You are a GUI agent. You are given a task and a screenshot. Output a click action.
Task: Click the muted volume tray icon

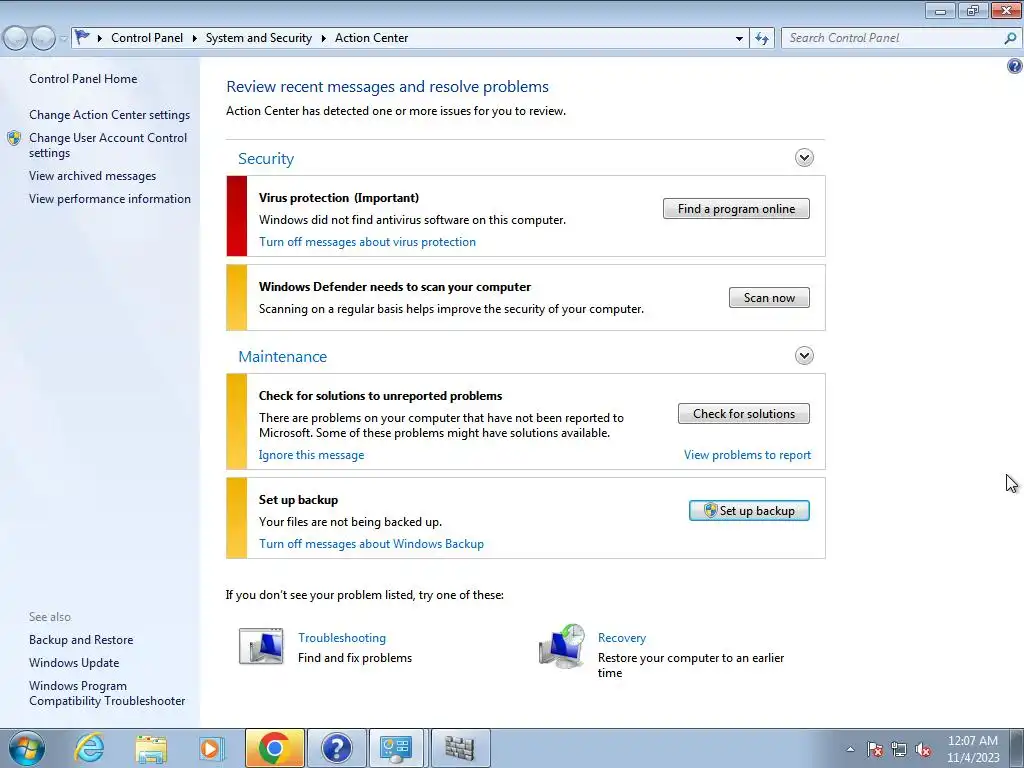(923, 749)
